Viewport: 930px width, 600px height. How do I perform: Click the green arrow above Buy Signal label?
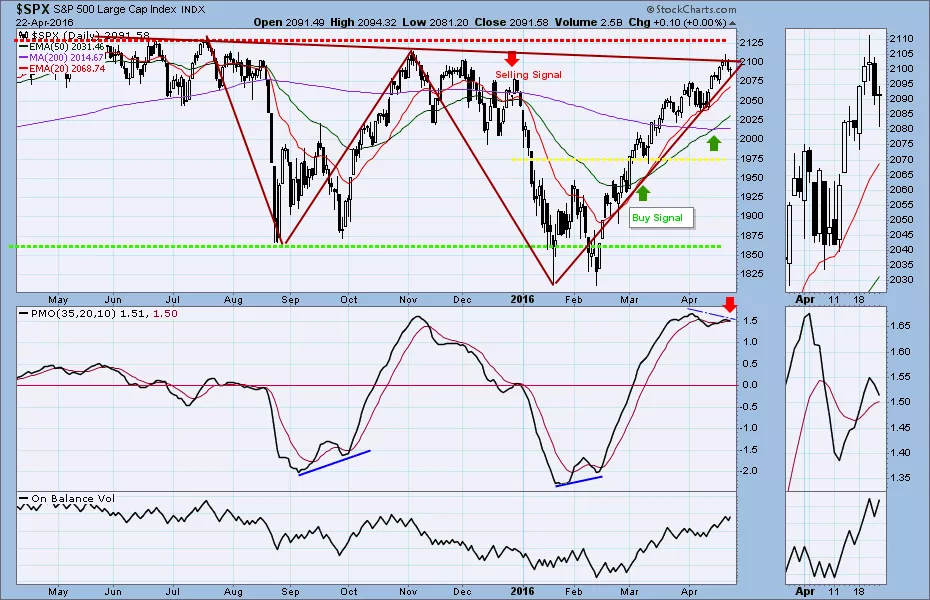(x=643, y=192)
